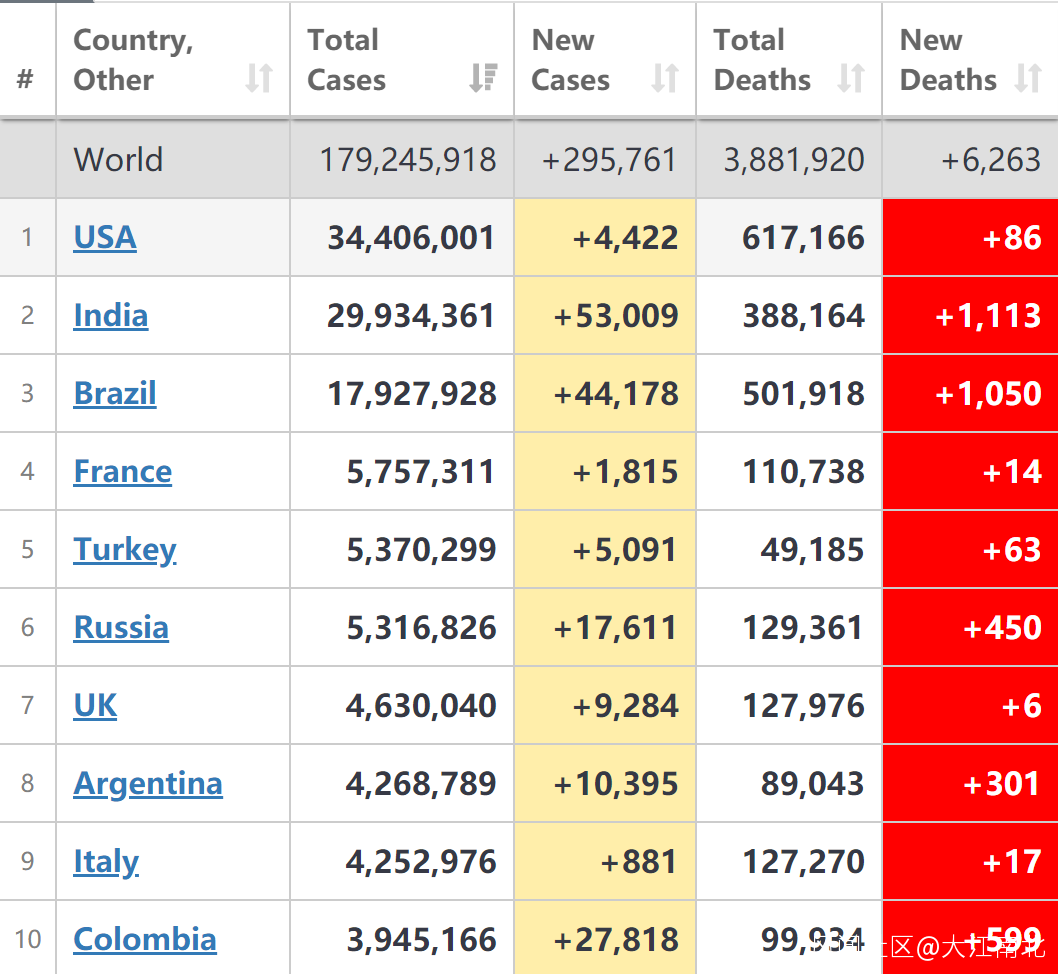Select the Argentina link
The height and width of the screenshot is (974, 1058).
pos(148,783)
